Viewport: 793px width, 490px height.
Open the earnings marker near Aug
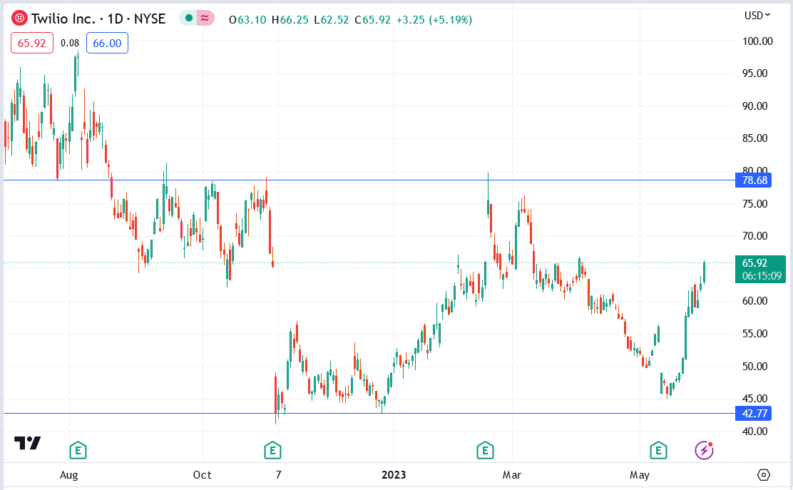coord(78,450)
